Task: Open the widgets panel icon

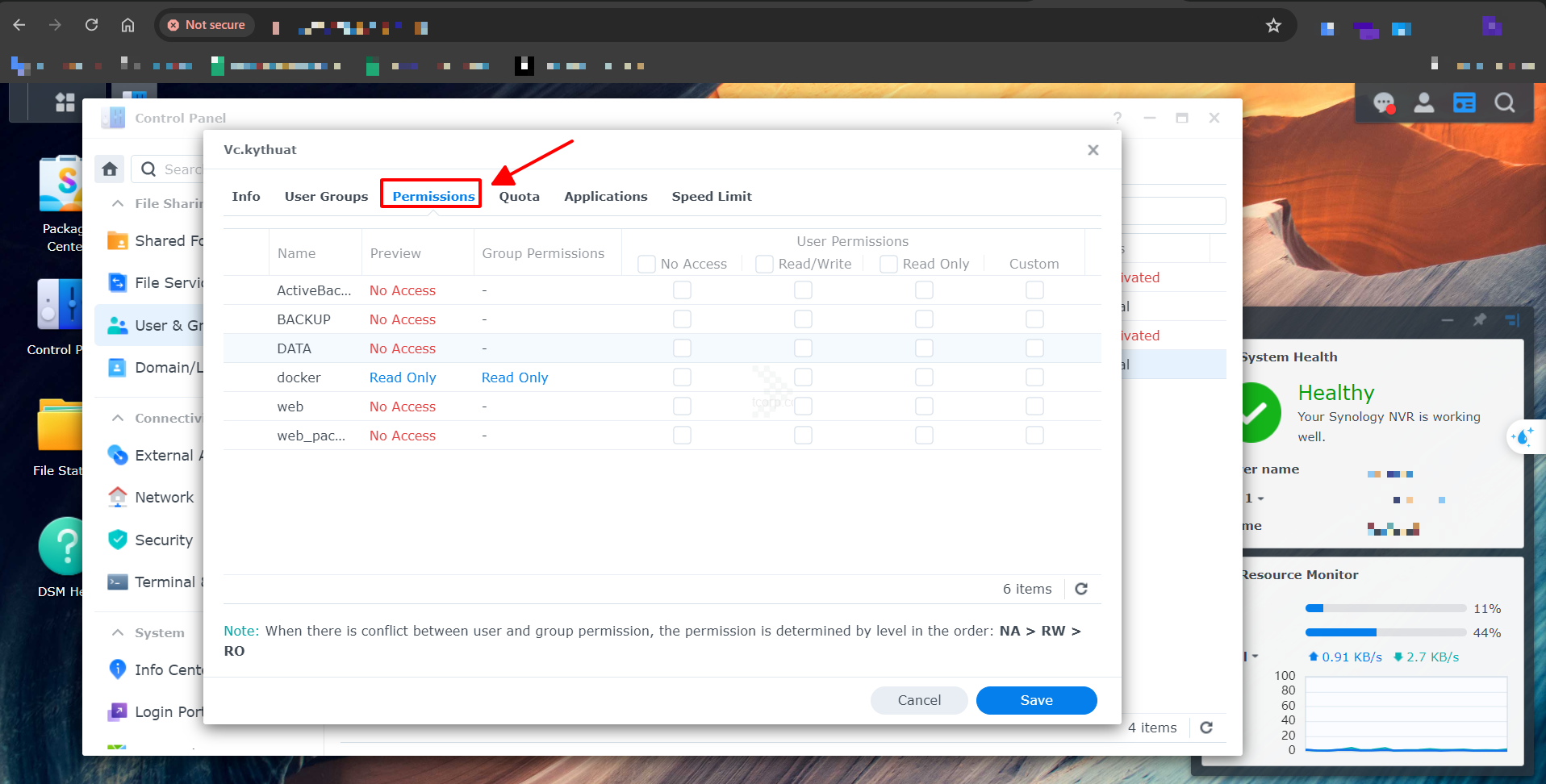Action: (x=1464, y=103)
